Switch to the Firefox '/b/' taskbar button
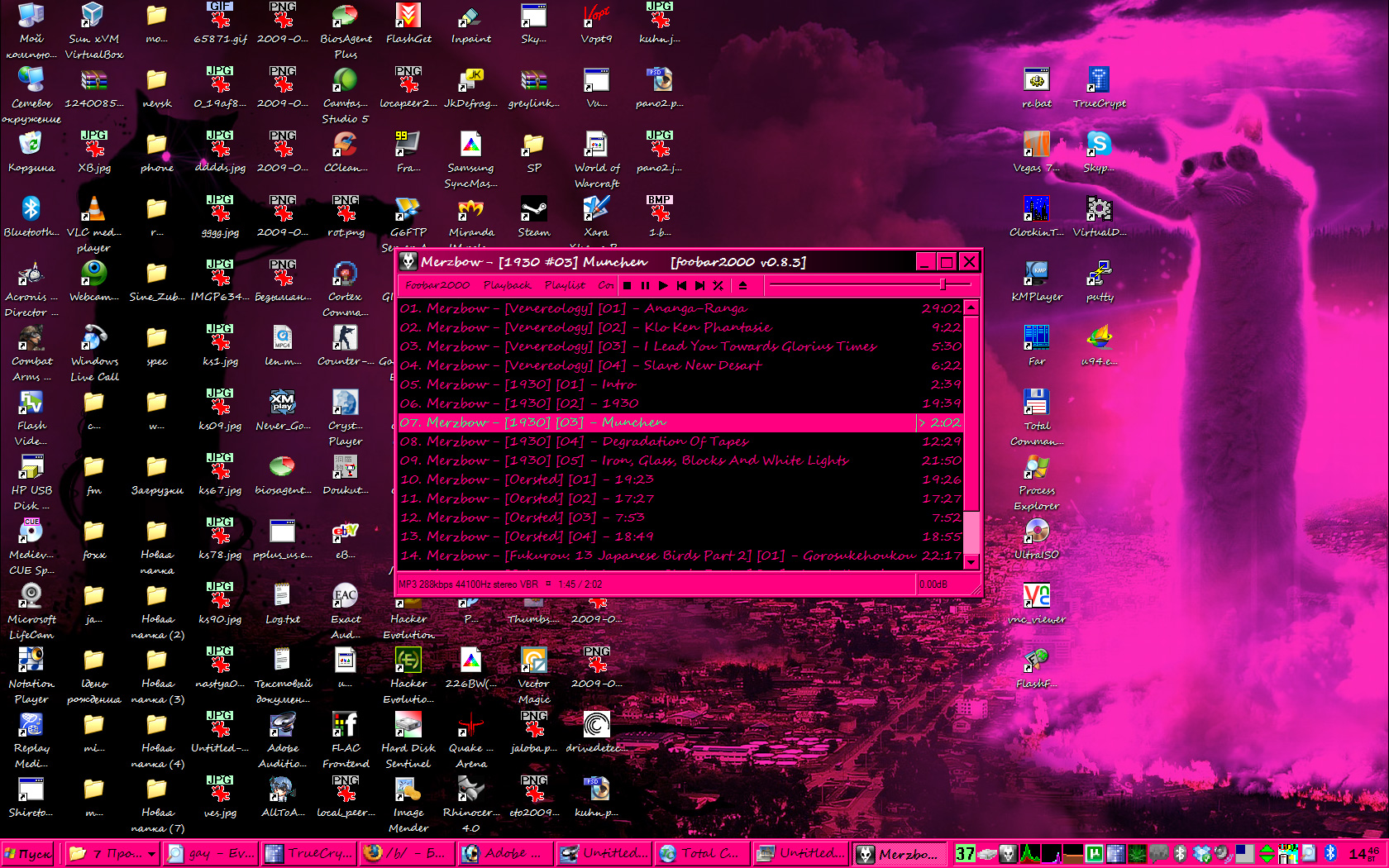This screenshot has width=1389, height=868. pos(408,853)
